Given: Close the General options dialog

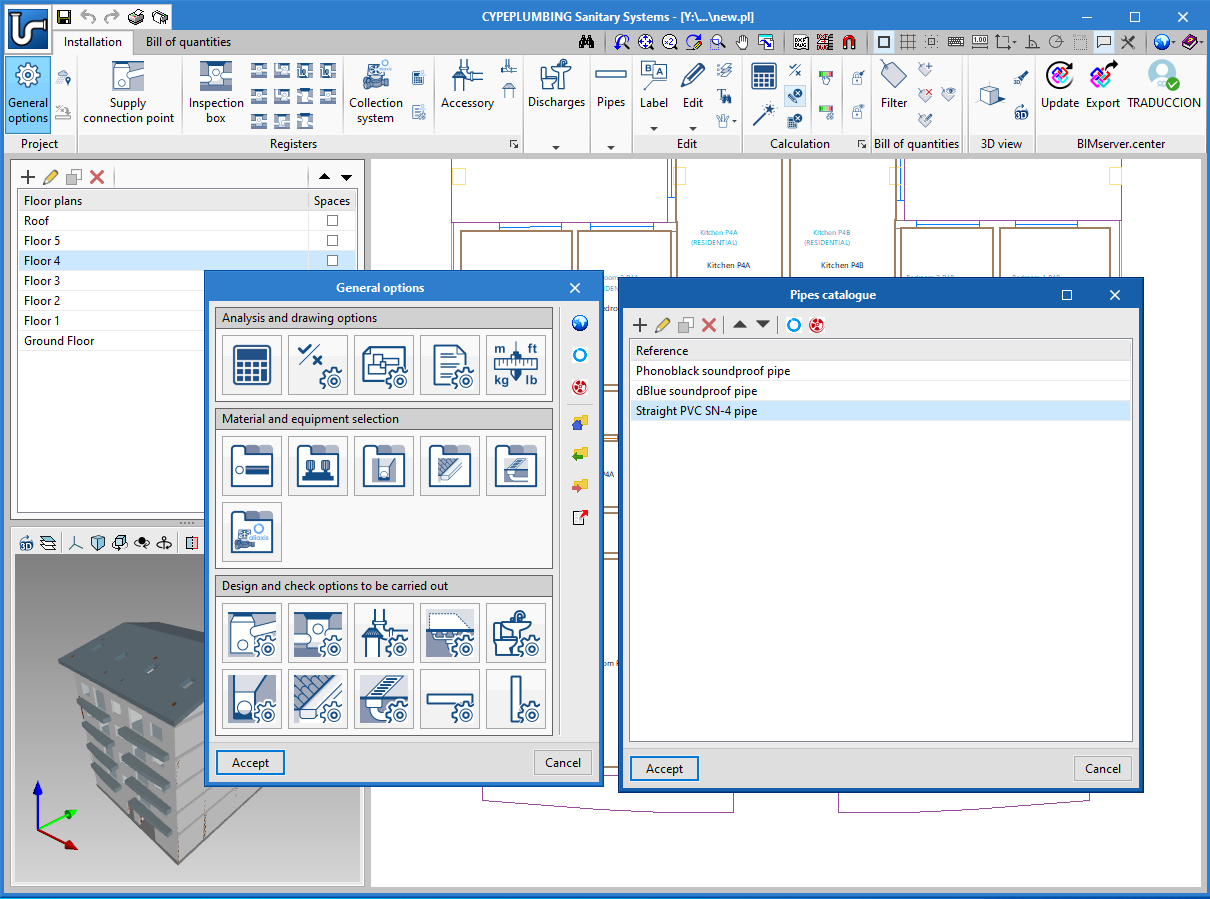Looking at the screenshot, I should coord(575,288).
